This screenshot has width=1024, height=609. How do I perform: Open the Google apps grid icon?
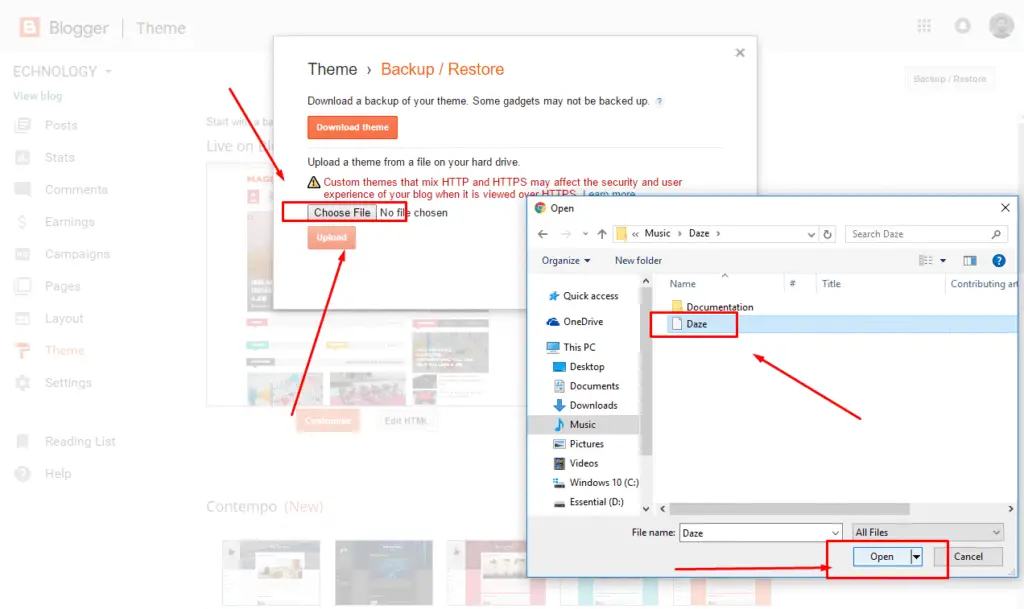pyautogui.click(x=923, y=26)
